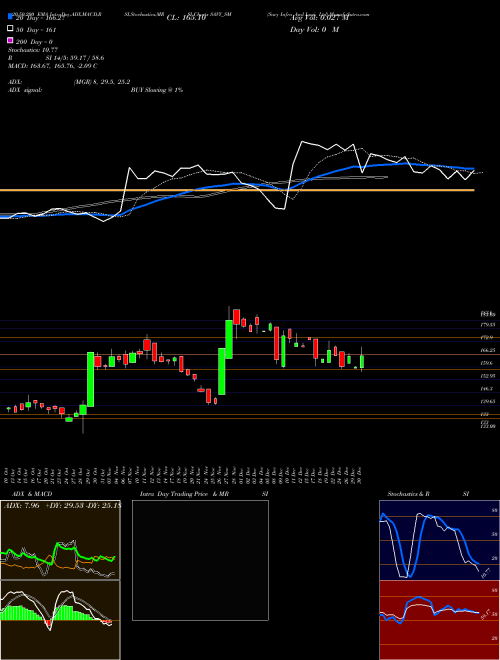Click the 152.95 price axis label
Image resolution: width=500 pixels, height=660 pixels.
488,375
